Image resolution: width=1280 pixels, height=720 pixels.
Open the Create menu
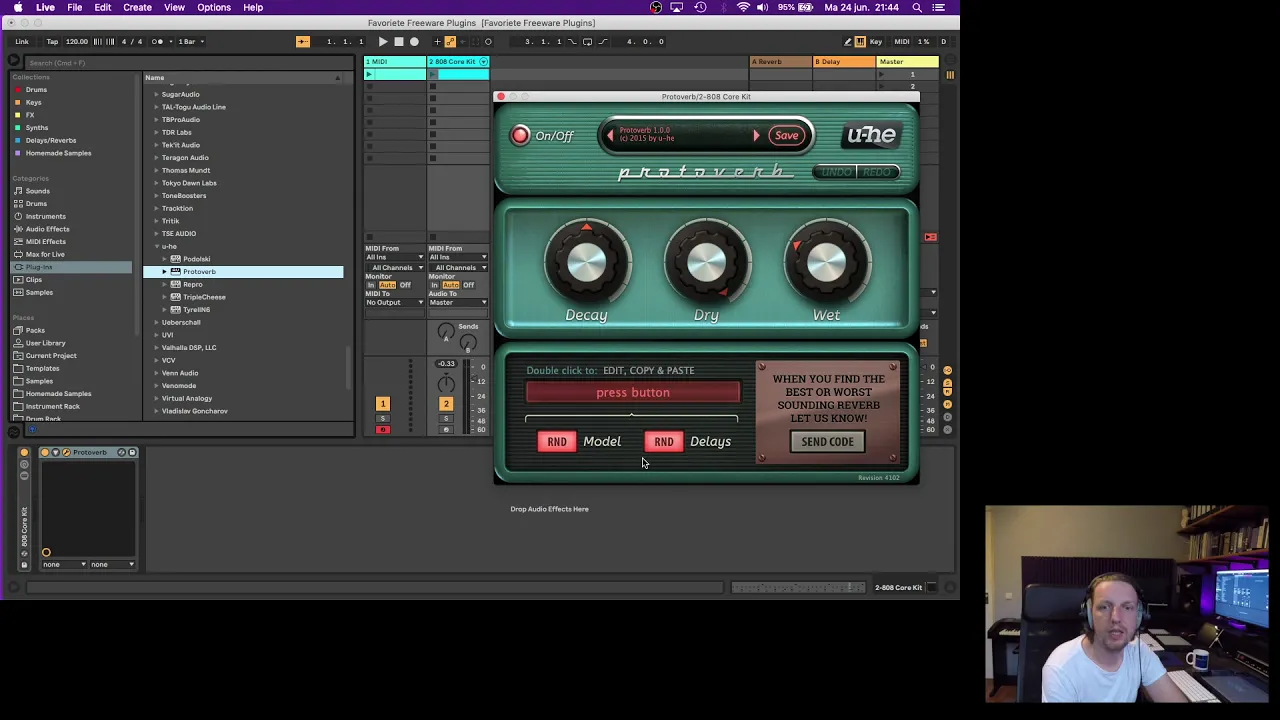click(137, 7)
